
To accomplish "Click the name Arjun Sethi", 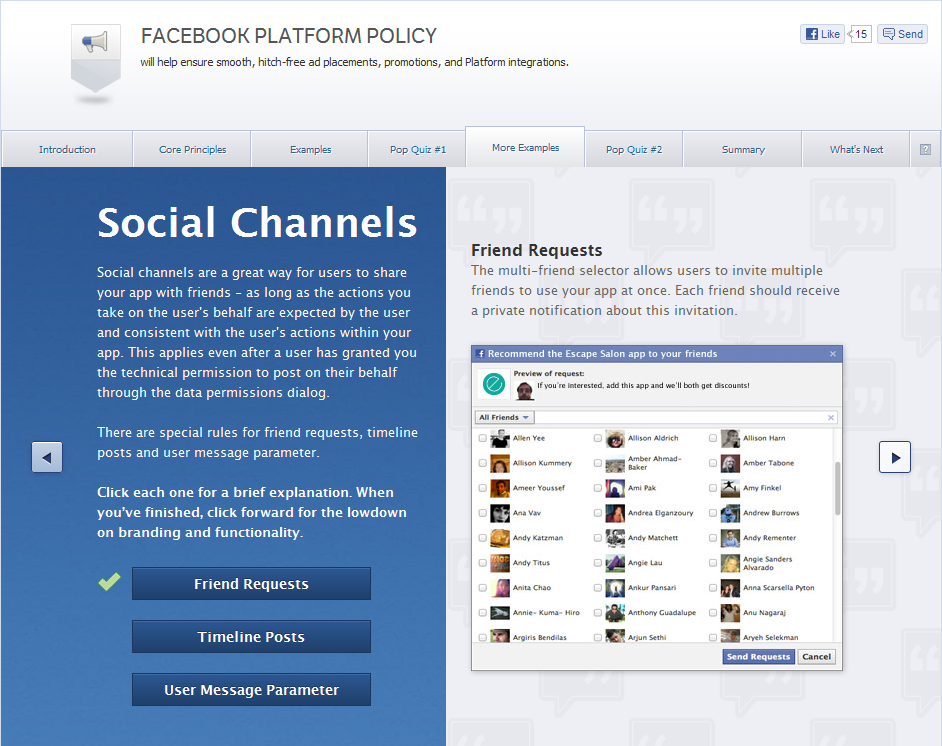I will point(647,637).
